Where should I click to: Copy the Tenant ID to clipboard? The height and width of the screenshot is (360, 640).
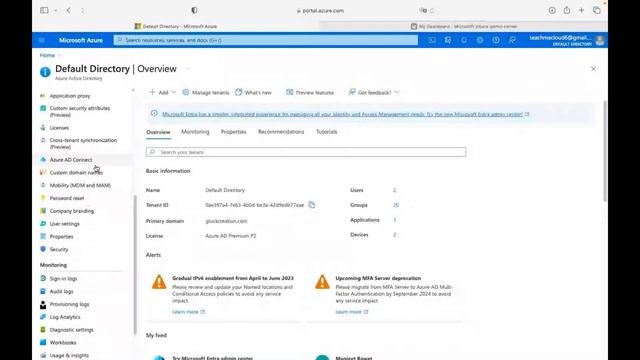click(311, 205)
